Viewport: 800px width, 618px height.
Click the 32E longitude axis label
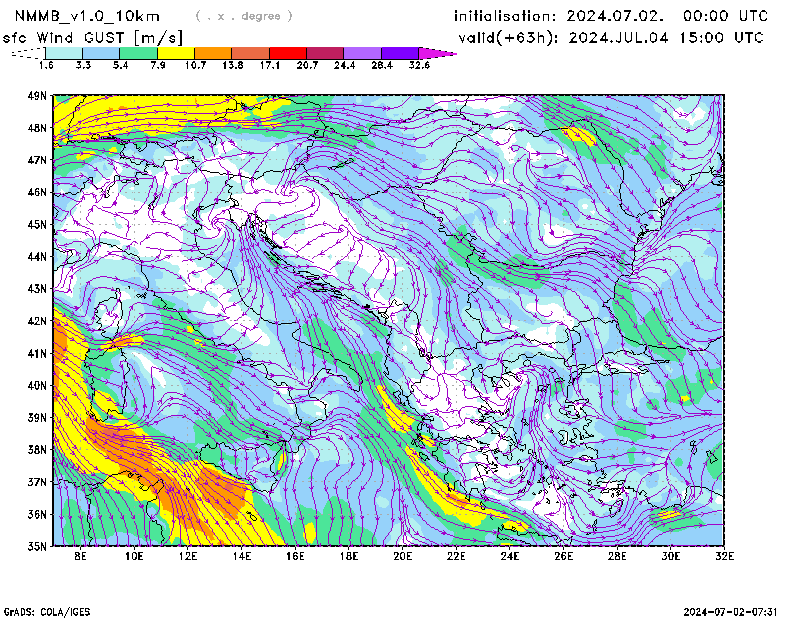coord(724,555)
